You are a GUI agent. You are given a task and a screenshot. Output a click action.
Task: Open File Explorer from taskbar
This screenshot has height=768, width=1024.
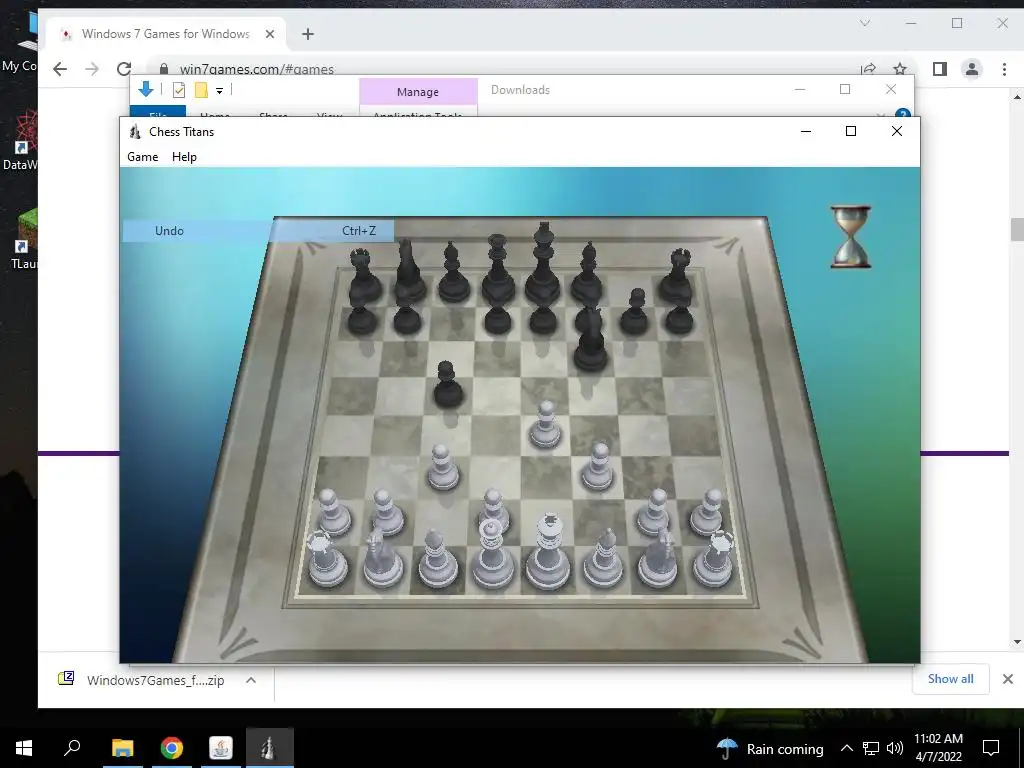pos(122,748)
